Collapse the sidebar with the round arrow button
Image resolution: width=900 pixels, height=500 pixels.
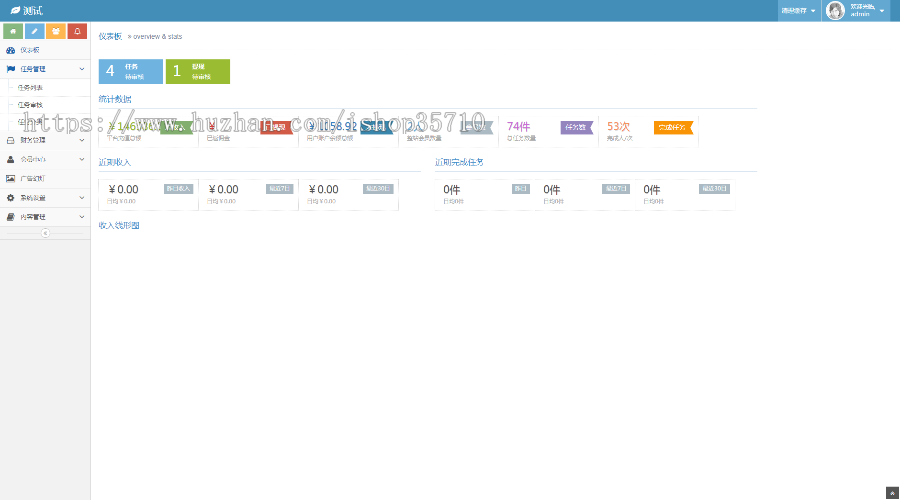45,233
